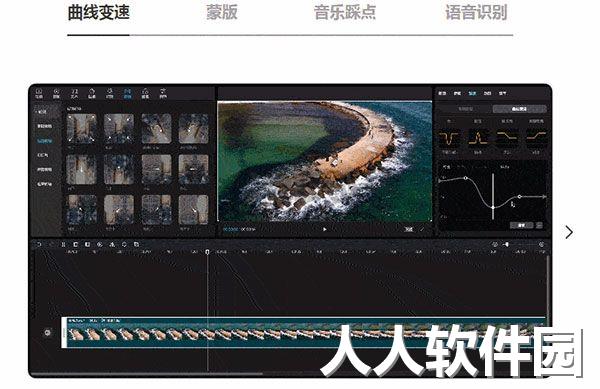Apply the step-down speed curve preset

coord(507,138)
